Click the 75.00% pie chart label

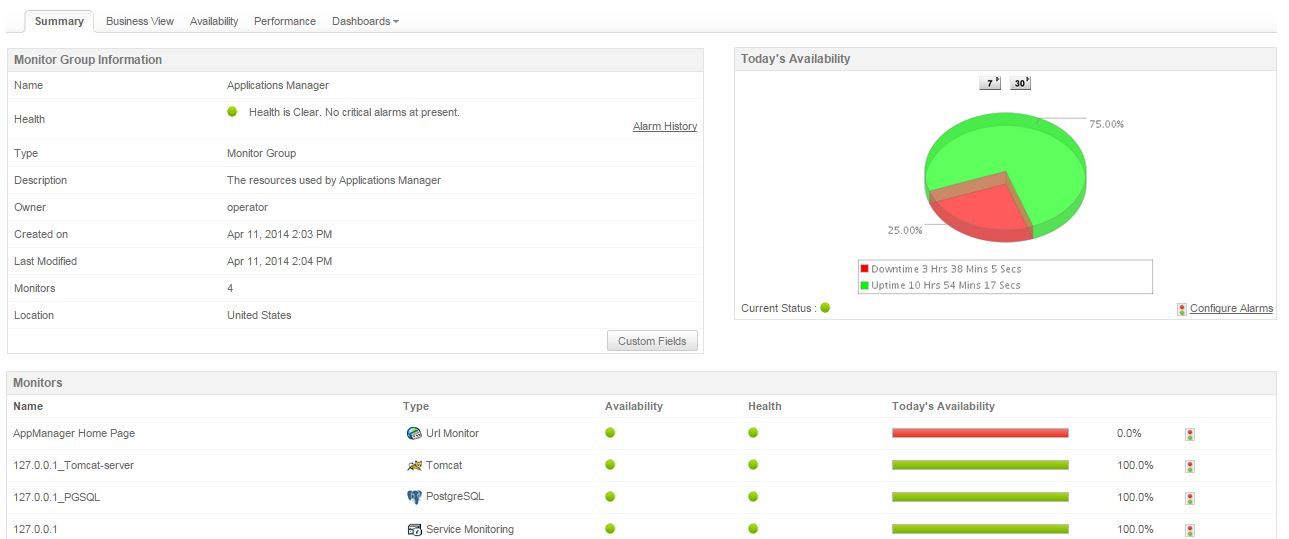tap(1107, 124)
